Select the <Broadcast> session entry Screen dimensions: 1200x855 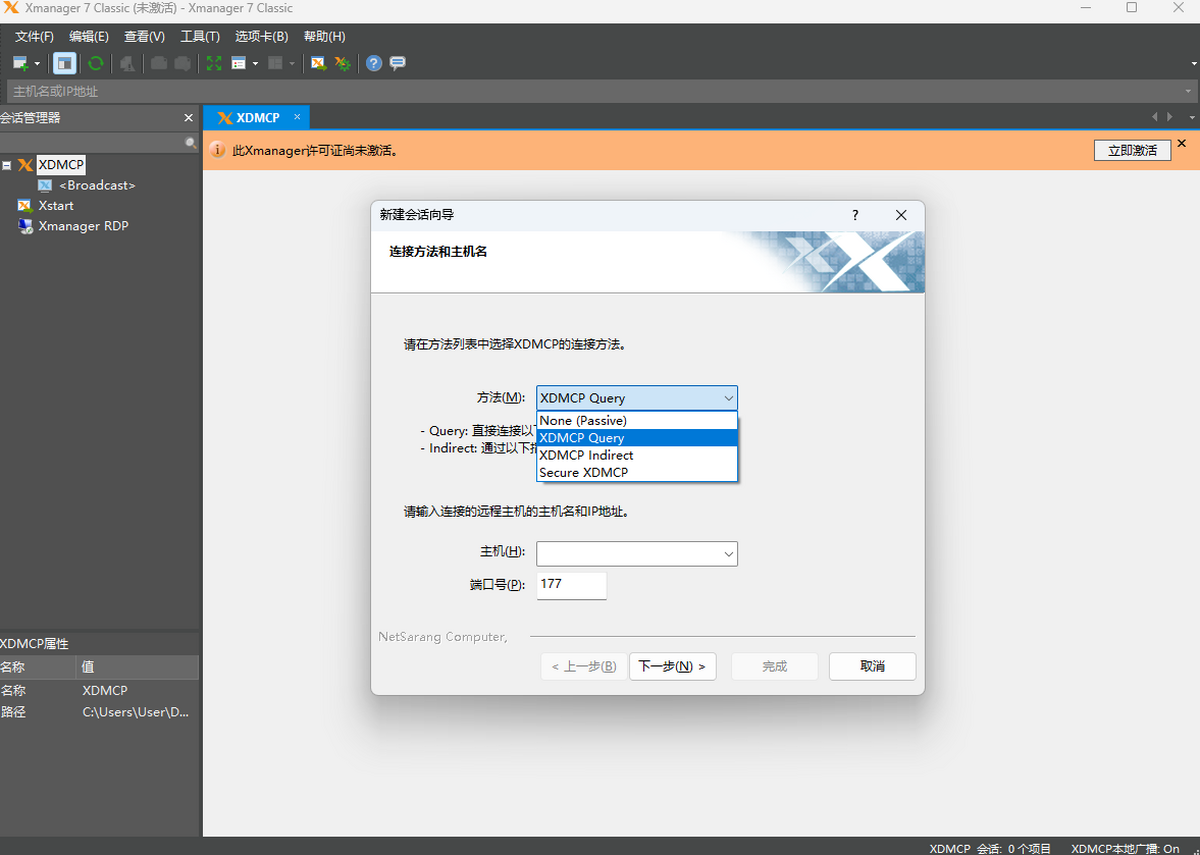tap(97, 185)
